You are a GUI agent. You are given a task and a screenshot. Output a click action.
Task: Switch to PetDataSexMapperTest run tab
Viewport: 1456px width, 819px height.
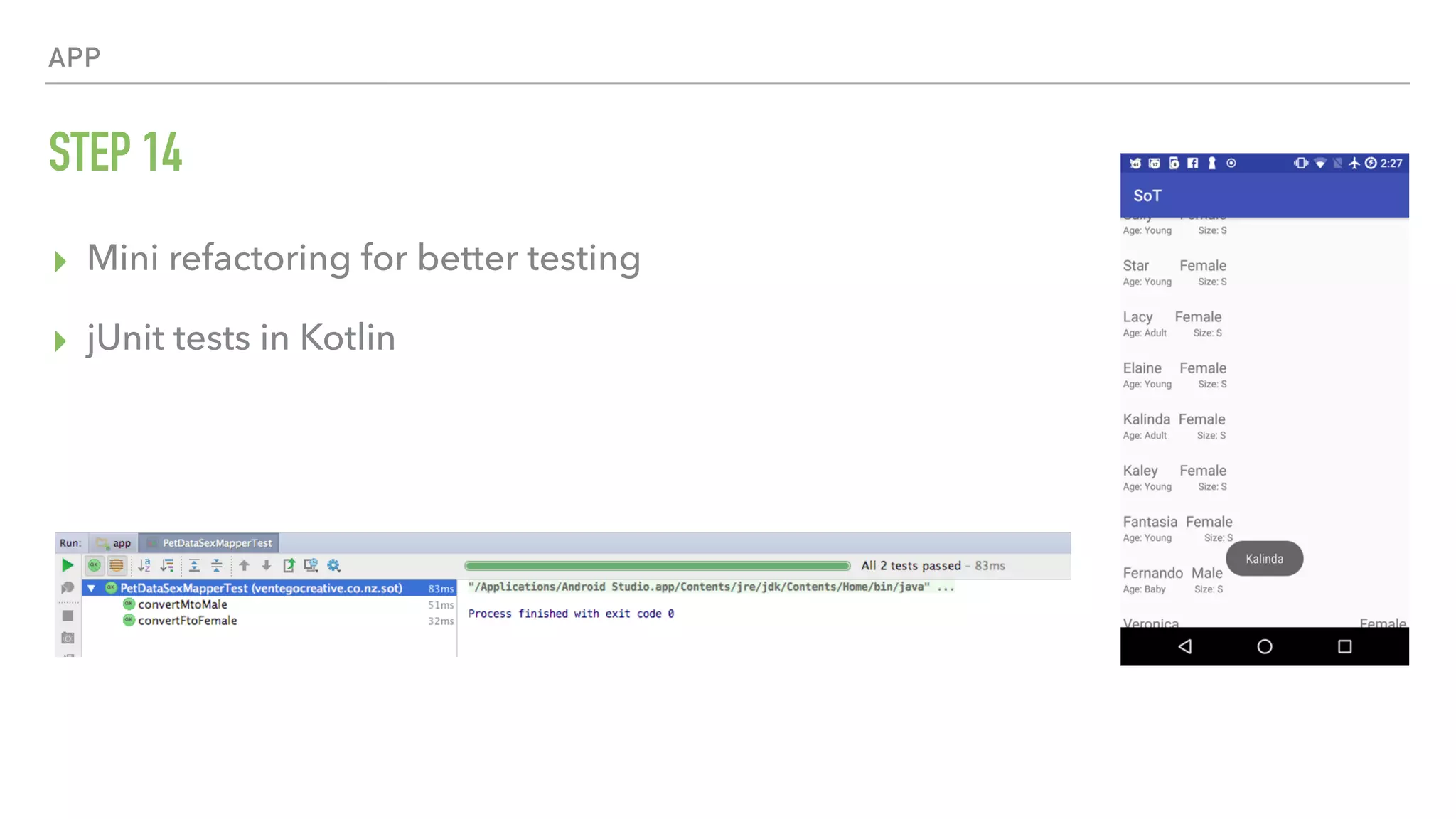(x=210, y=543)
